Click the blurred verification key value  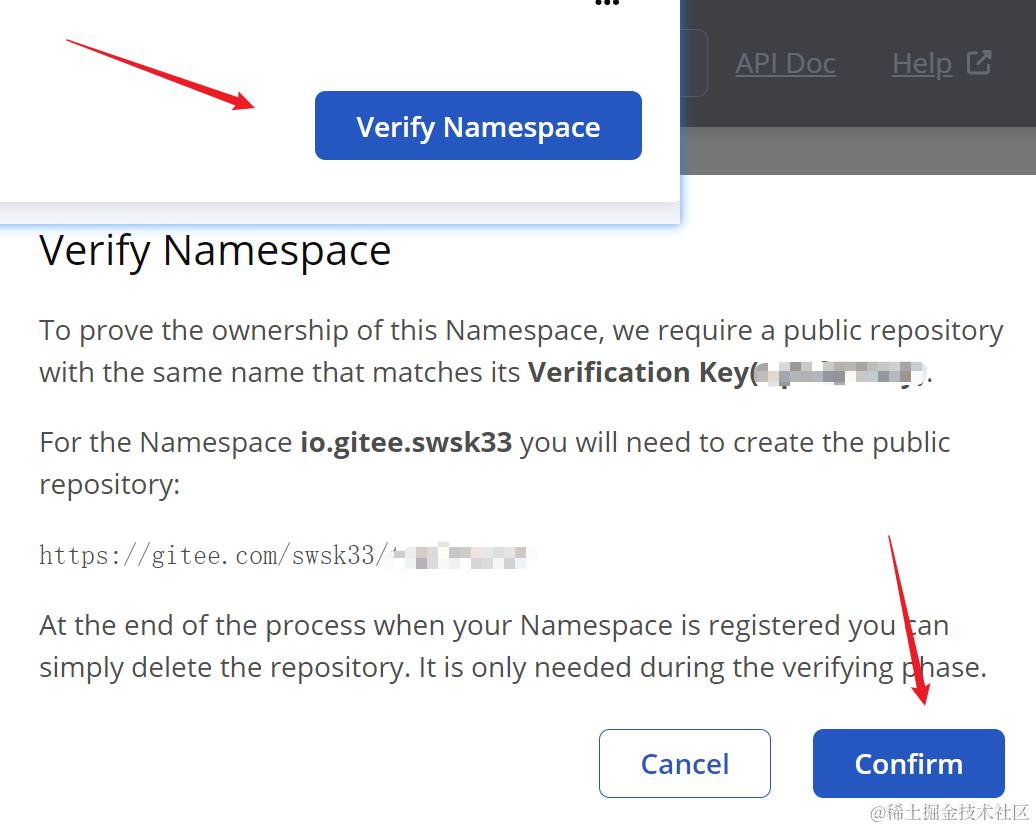coord(840,373)
